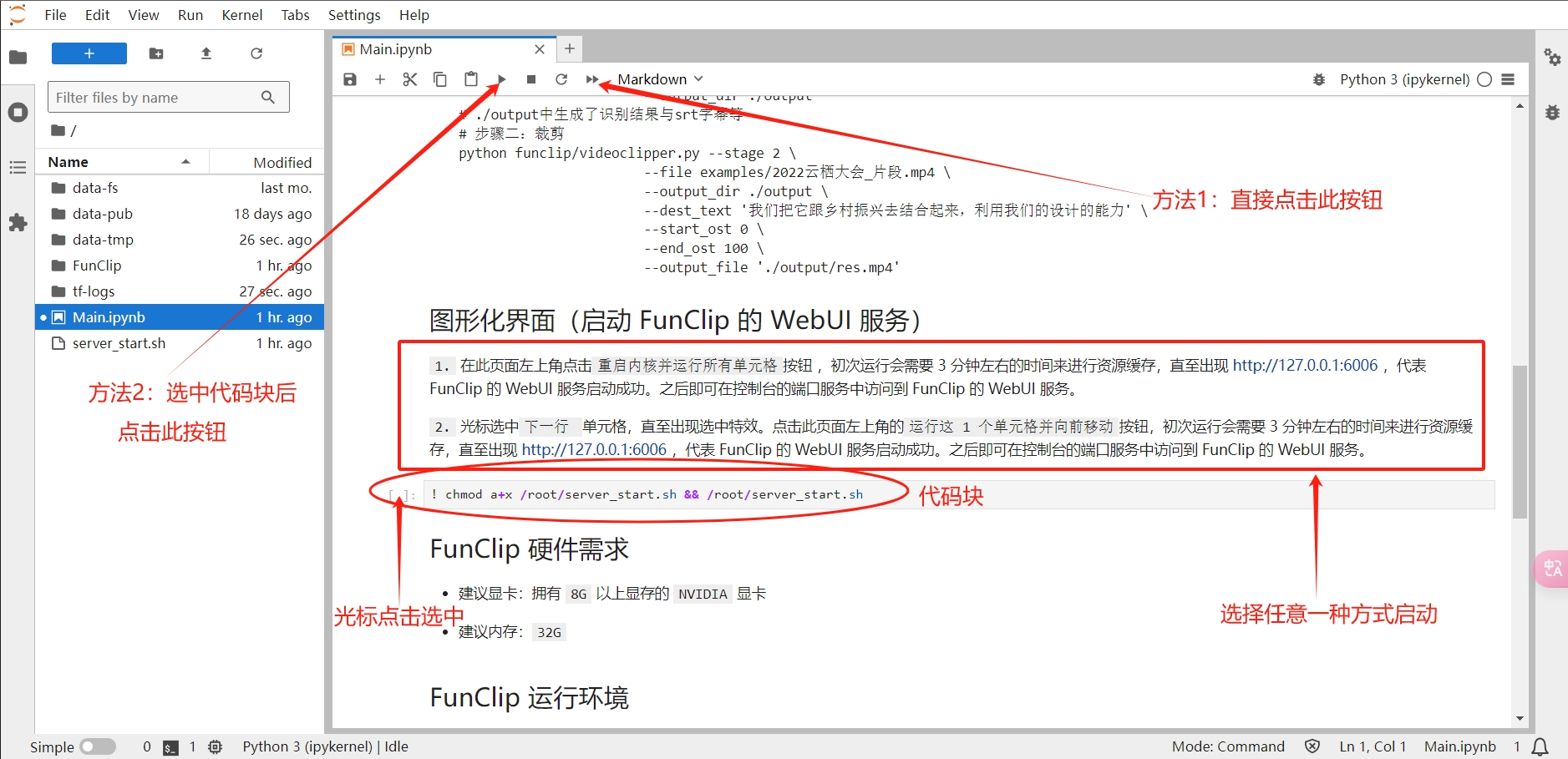The width and height of the screenshot is (1568, 759).
Task: Add a new launcher tab
Action: coord(570,49)
